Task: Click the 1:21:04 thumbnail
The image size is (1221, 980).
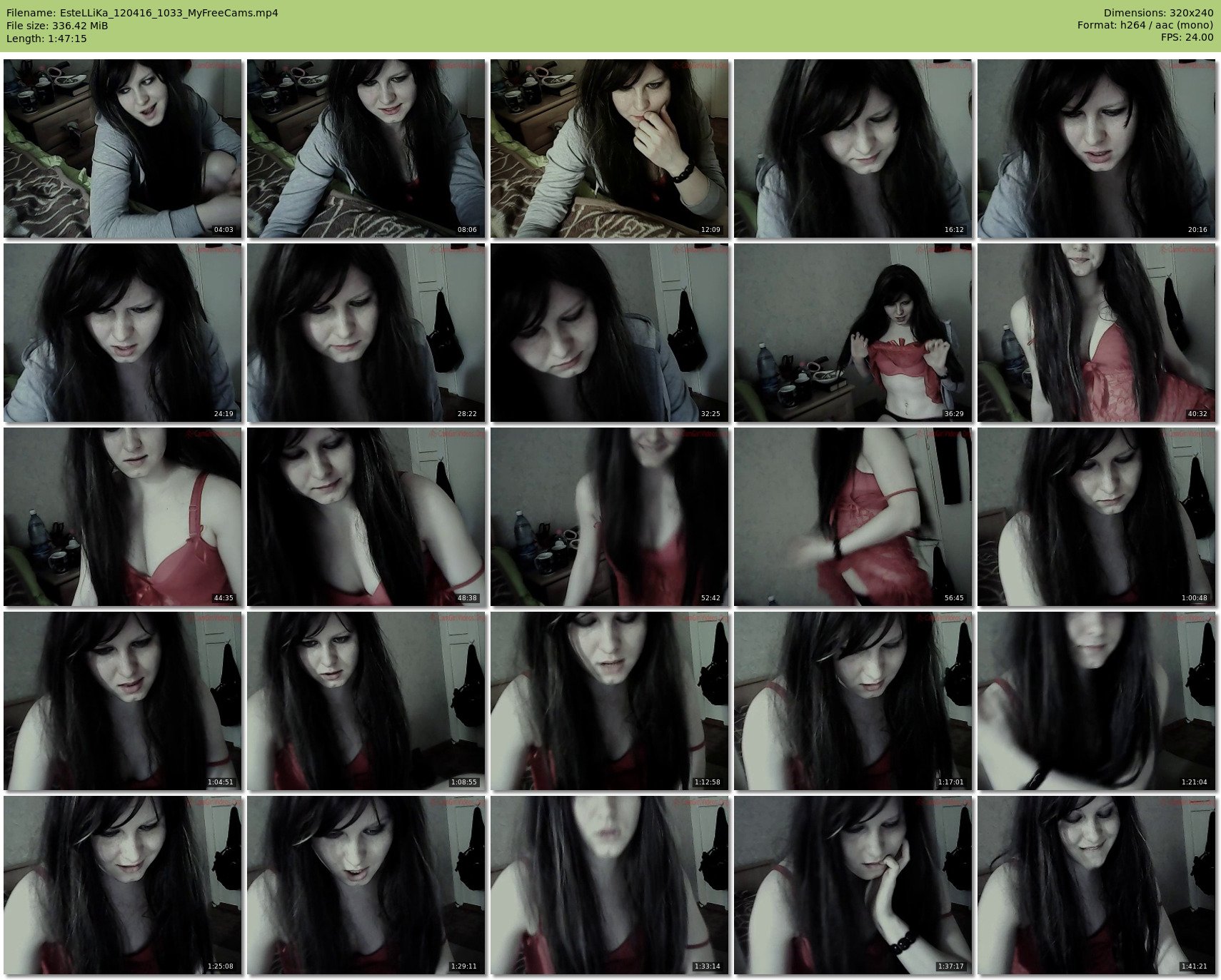Action: 1096,701
